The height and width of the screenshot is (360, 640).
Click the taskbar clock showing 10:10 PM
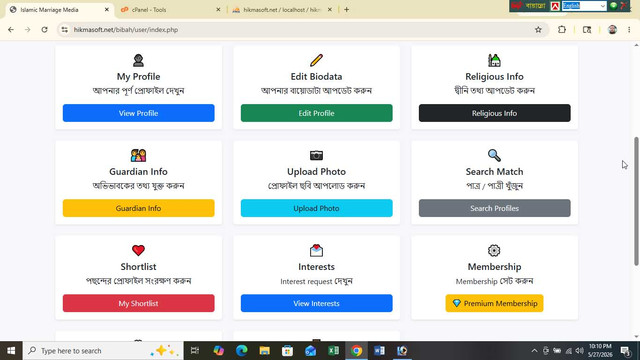pyautogui.click(x=600, y=351)
